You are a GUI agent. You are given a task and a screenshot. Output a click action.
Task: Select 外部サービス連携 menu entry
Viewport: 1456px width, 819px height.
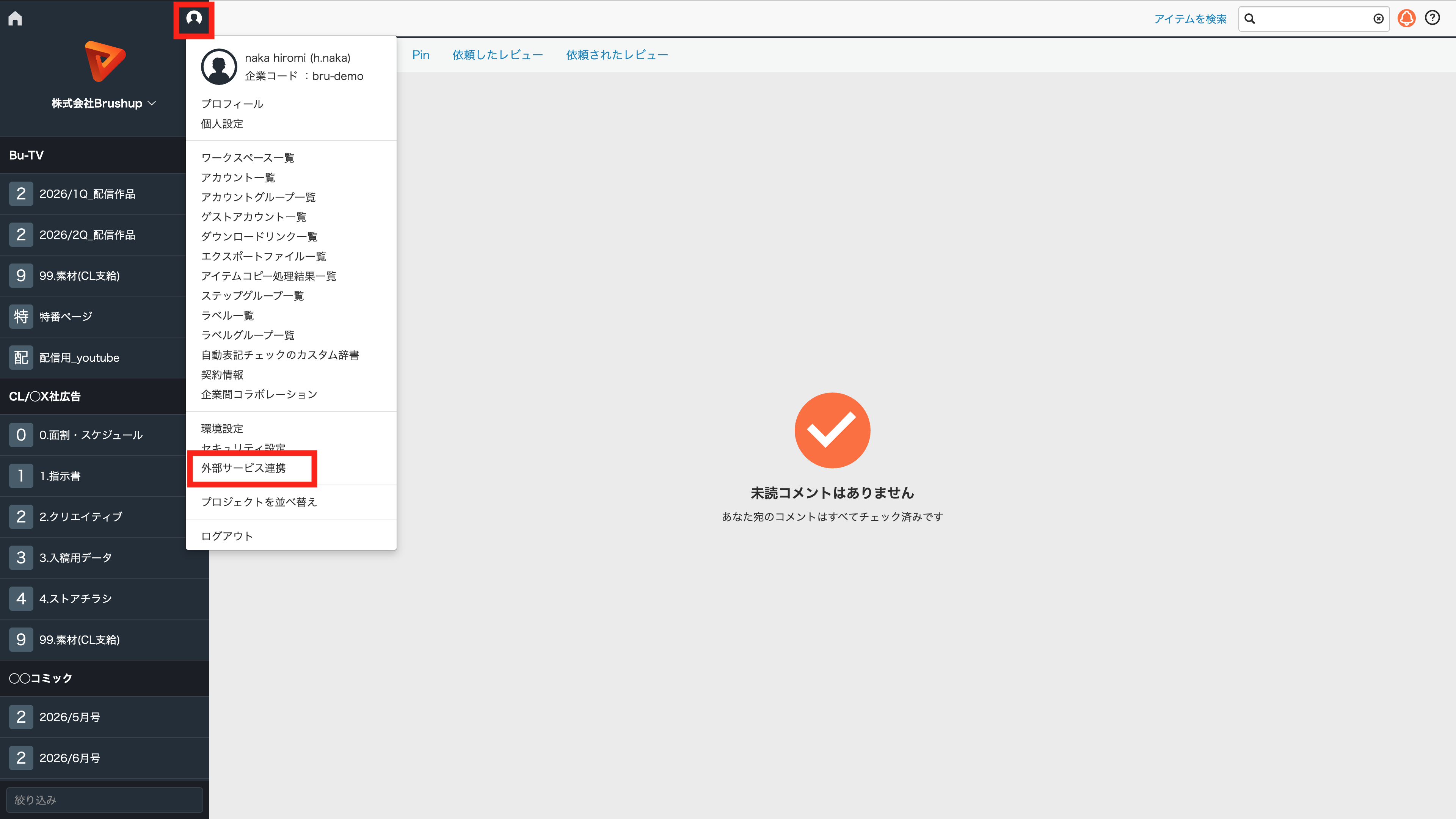point(243,469)
